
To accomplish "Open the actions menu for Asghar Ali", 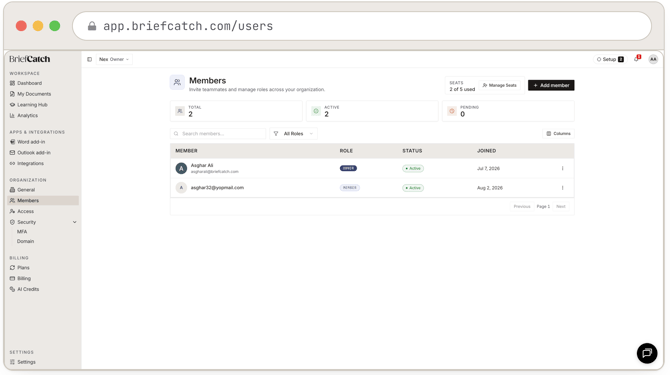I will click(562, 168).
